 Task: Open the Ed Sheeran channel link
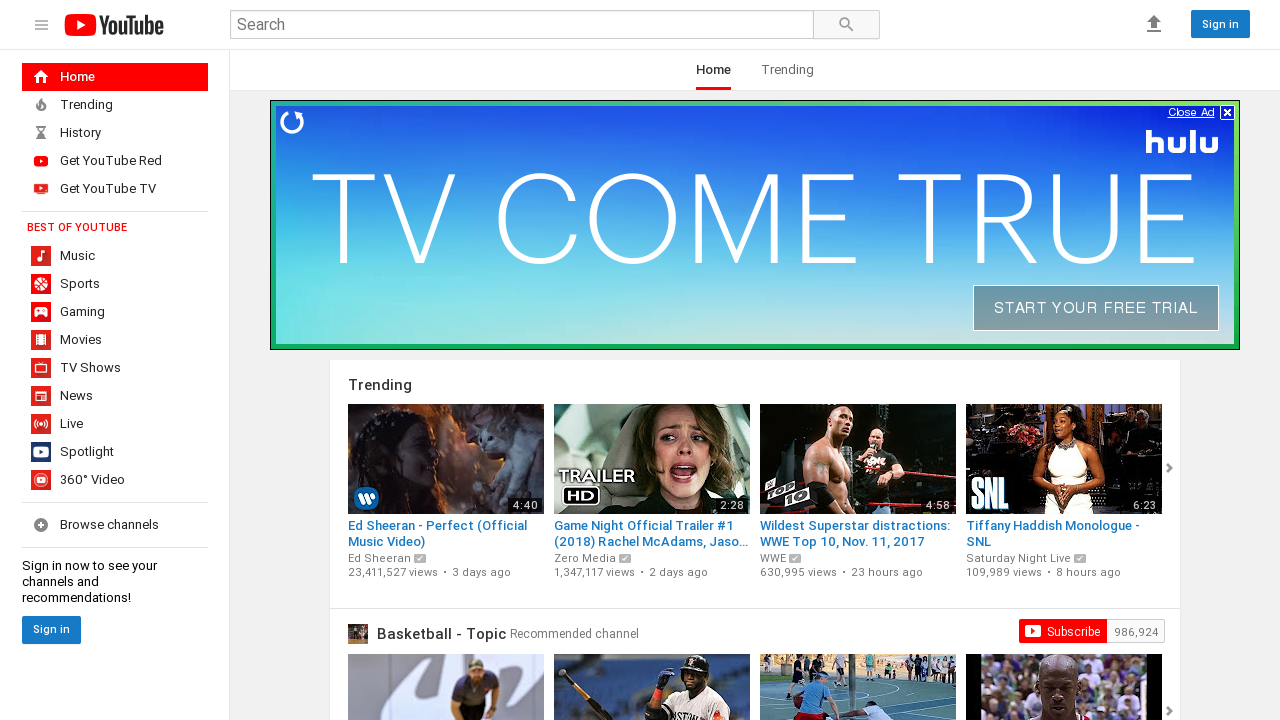tap(379, 558)
